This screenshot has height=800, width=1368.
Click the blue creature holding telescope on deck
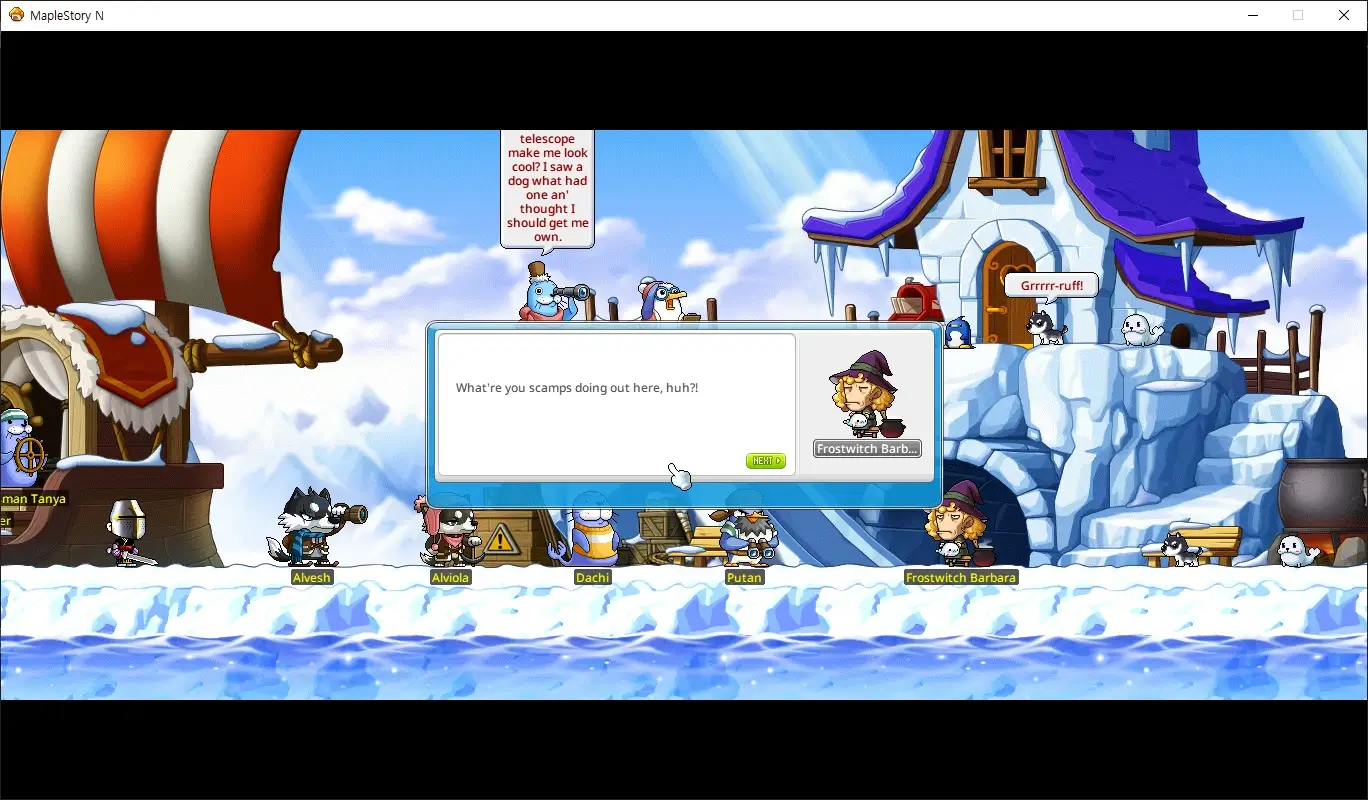pyautogui.click(x=553, y=293)
